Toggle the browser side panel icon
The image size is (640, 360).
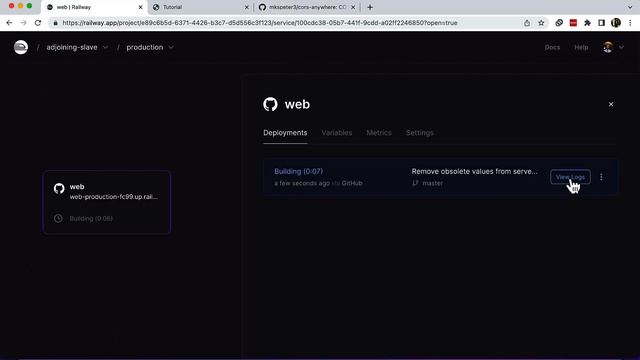pyautogui.click(x=601, y=23)
